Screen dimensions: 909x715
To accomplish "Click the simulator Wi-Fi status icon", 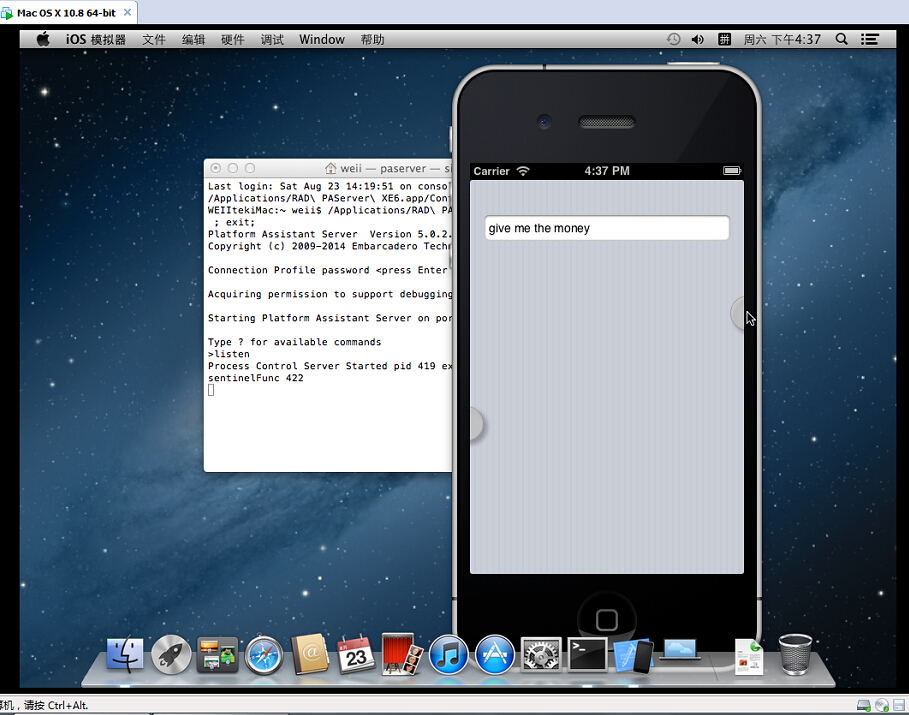I will tap(523, 171).
